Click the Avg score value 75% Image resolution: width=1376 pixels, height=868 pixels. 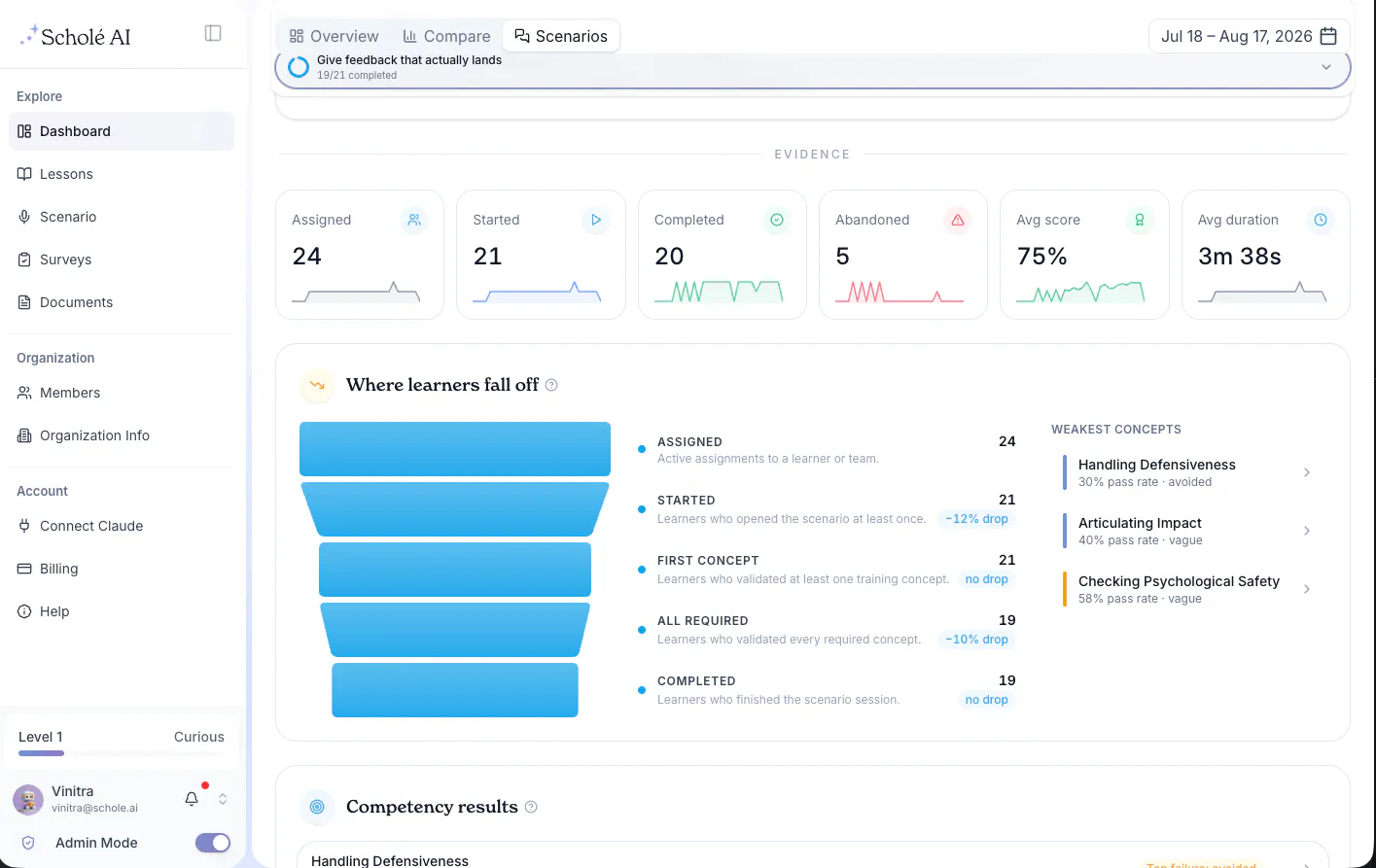coord(1041,257)
